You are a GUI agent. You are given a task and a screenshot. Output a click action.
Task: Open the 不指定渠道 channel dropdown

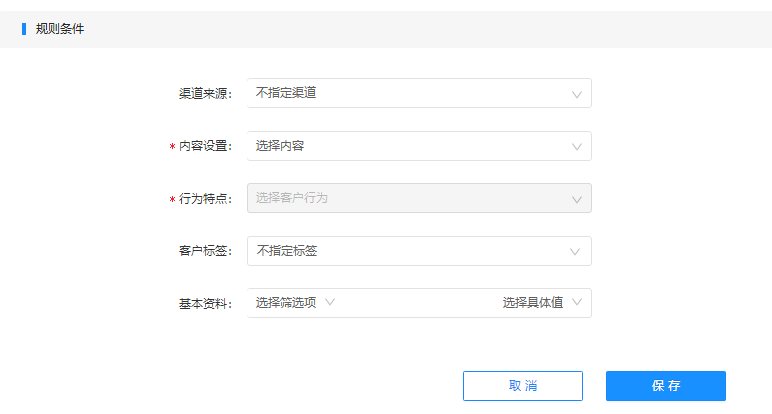pos(419,93)
